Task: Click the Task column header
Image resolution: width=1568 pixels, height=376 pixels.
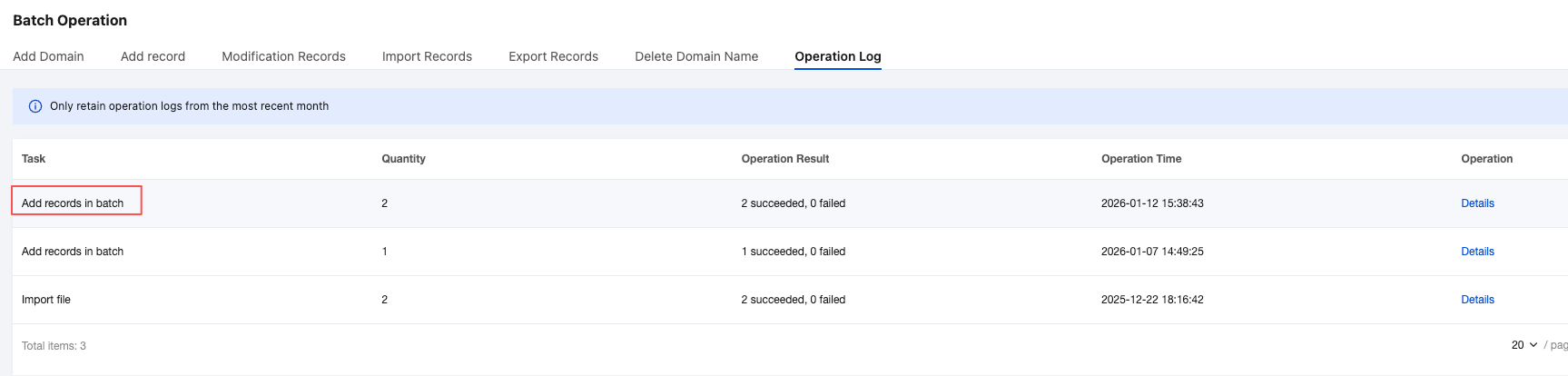Action: [34, 159]
